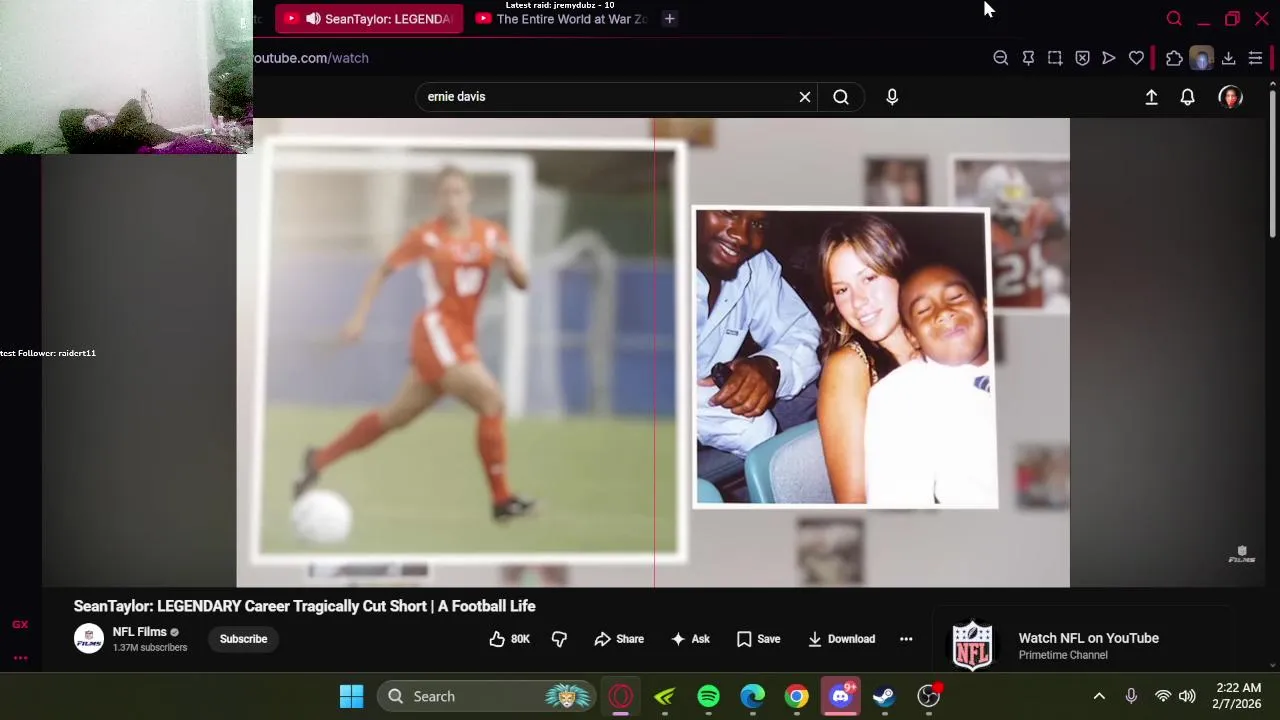Click the GX corner icon in sidebar

pyautogui.click(x=20, y=624)
